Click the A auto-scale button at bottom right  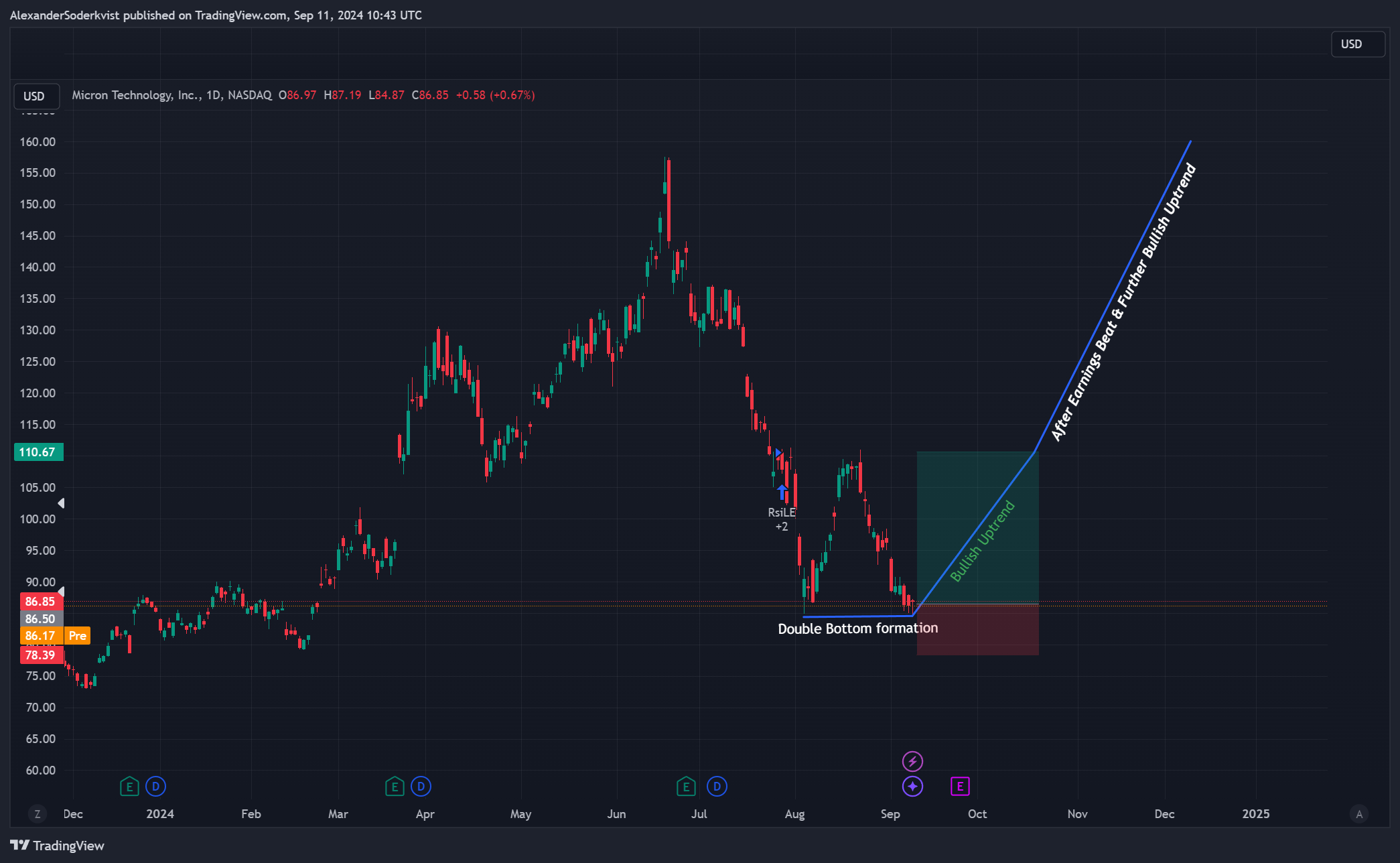(x=1359, y=814)
